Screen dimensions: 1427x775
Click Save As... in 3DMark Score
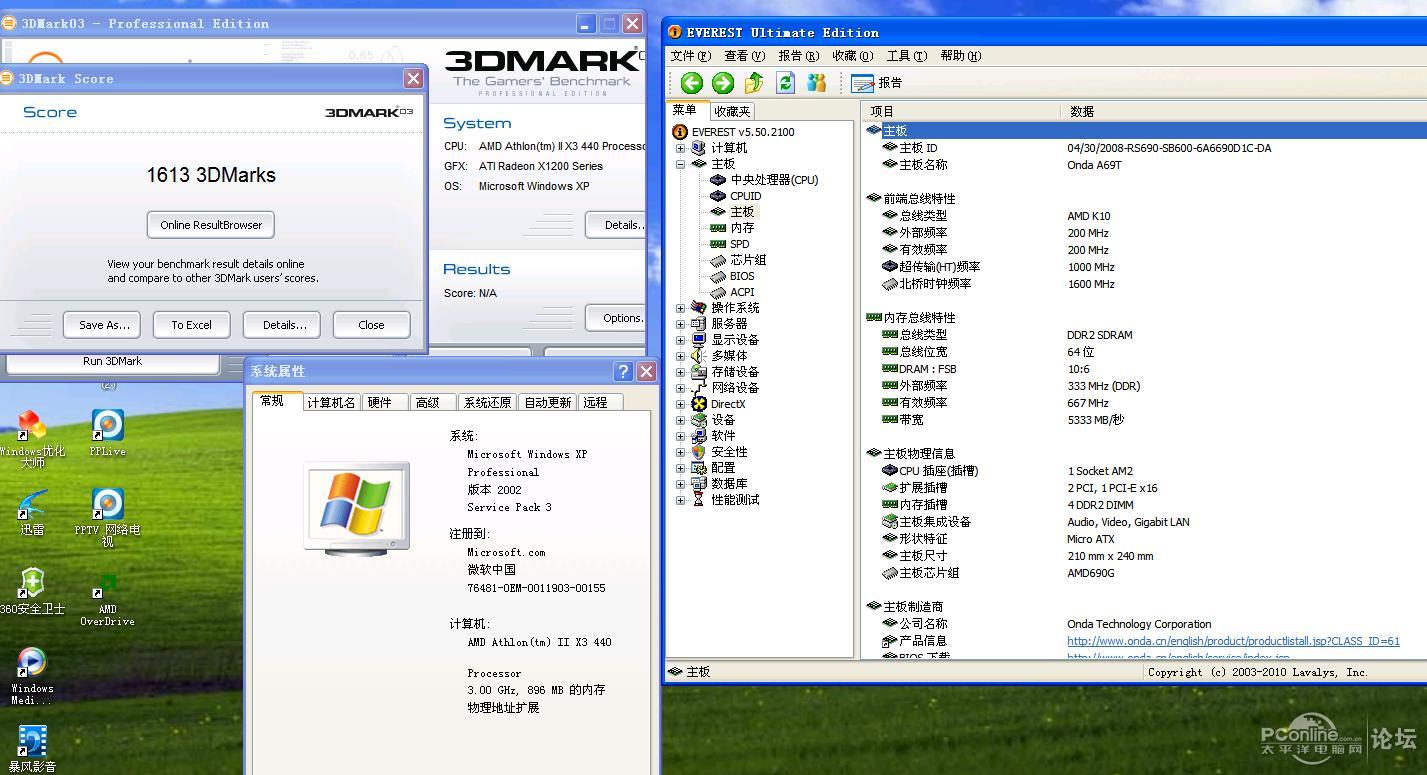(104, 325)
